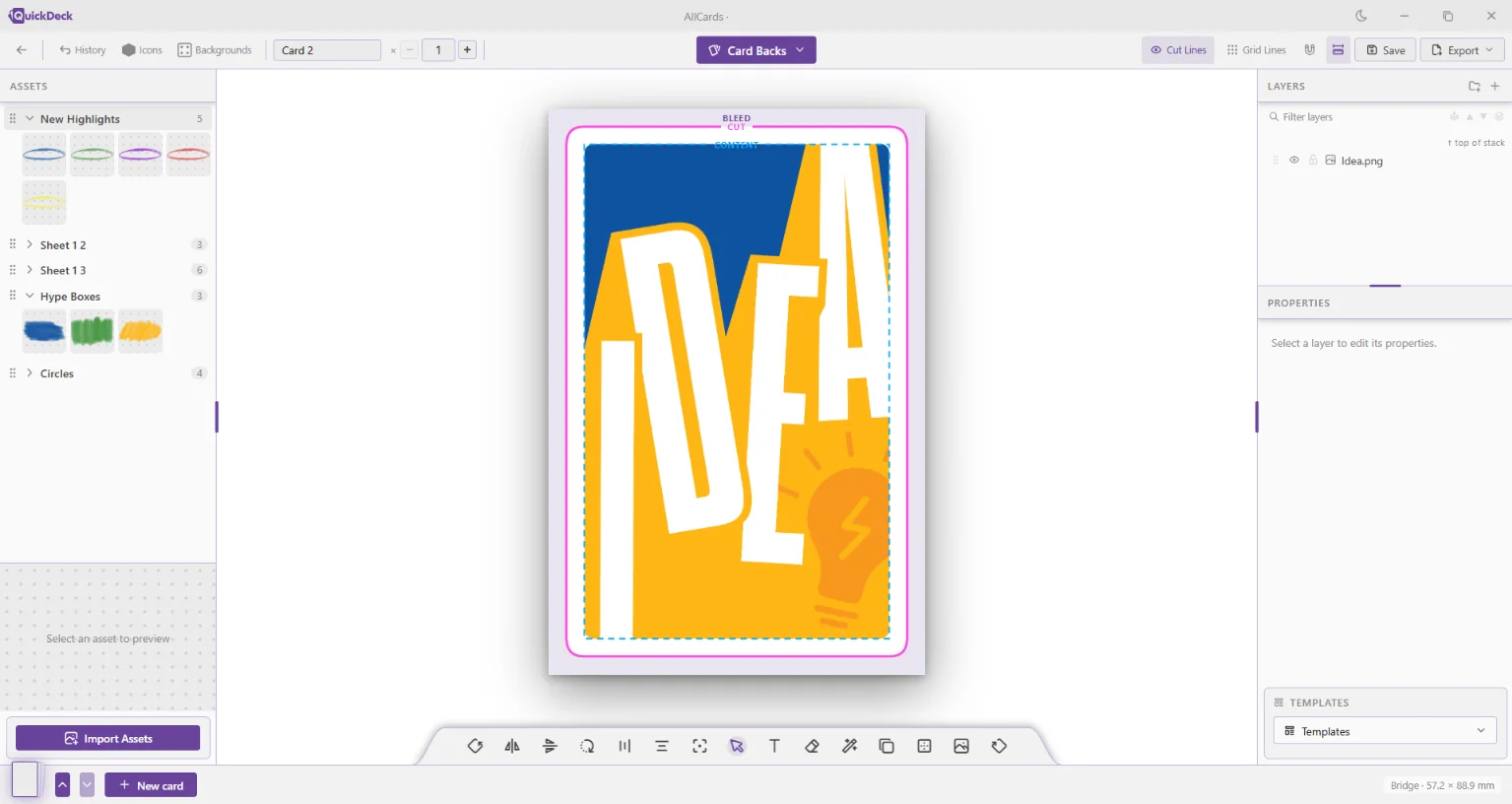1512x804 pixels.
Task: Go back with the left arrow
Action: pyautogui.click(x=22, y=50)
